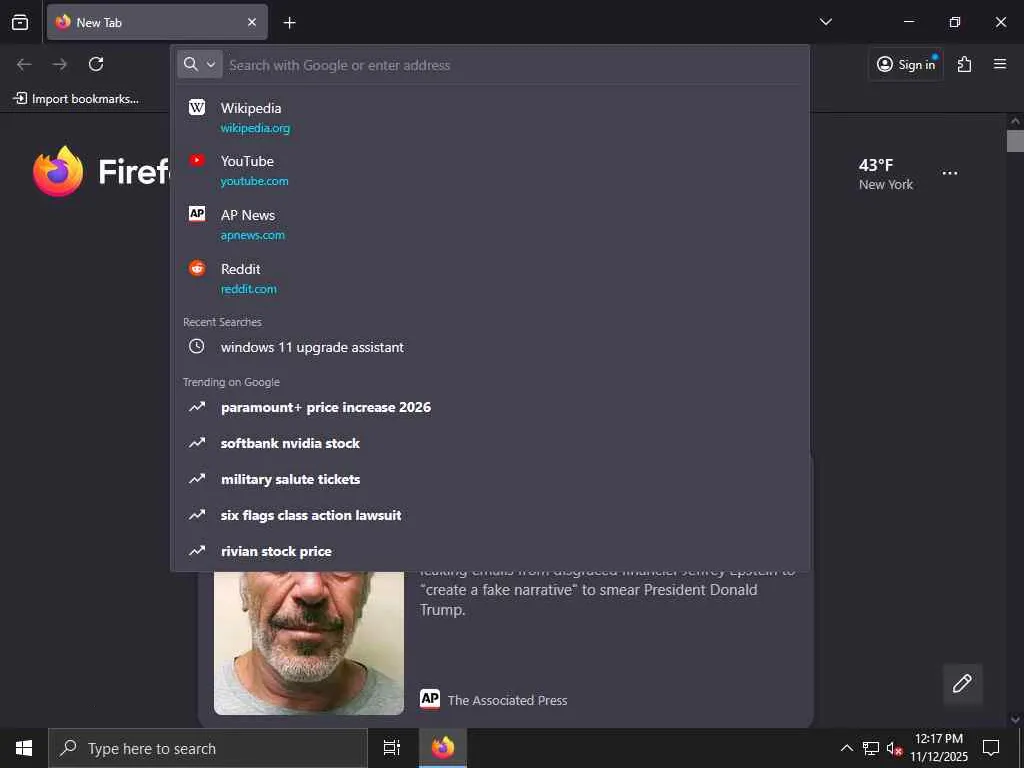The height and width of the screenshot is (768, 1024).
Task: Click the pencil customize page button
Action: click(x=962, y=684)
